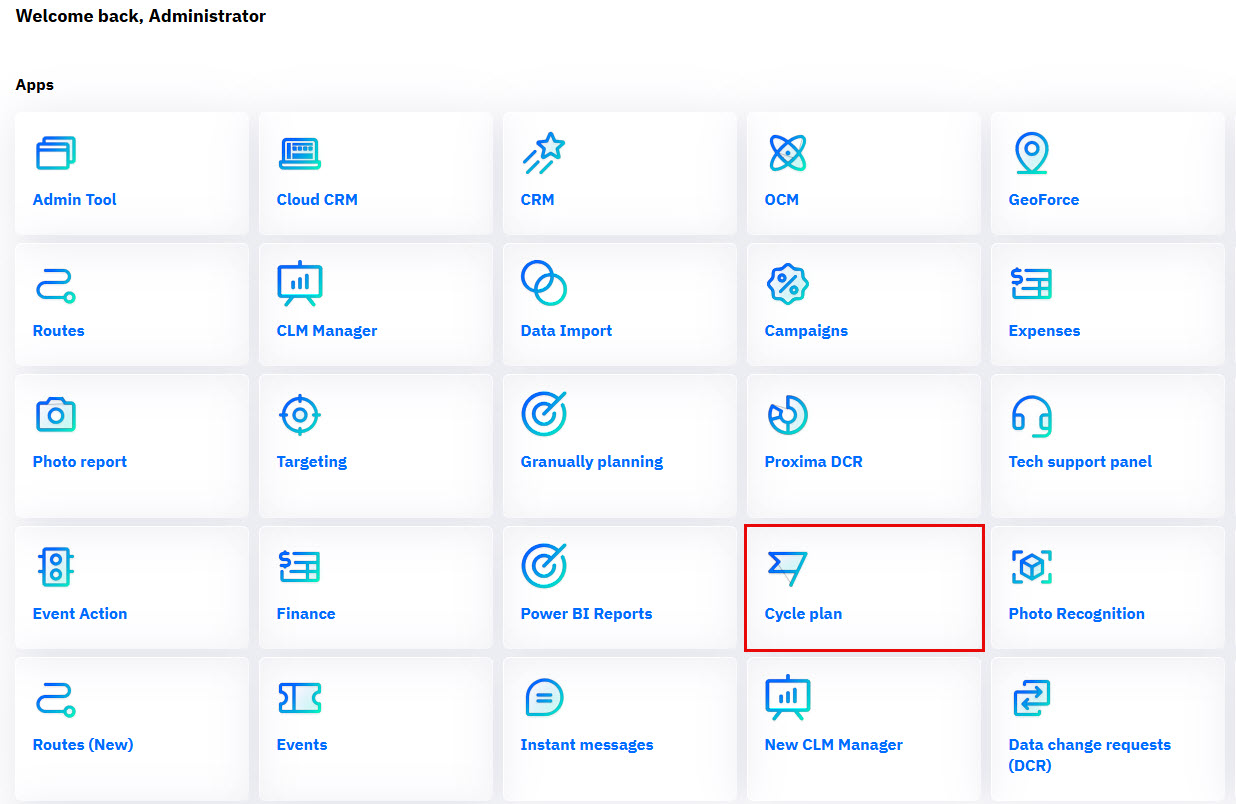Click the Cloud CRM laptop icon

(x=299, y=153)
